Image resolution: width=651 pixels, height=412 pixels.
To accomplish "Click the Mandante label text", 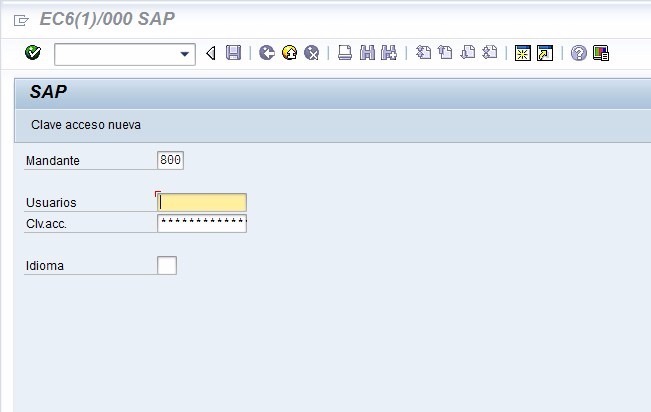I will [x=53, y=161].
